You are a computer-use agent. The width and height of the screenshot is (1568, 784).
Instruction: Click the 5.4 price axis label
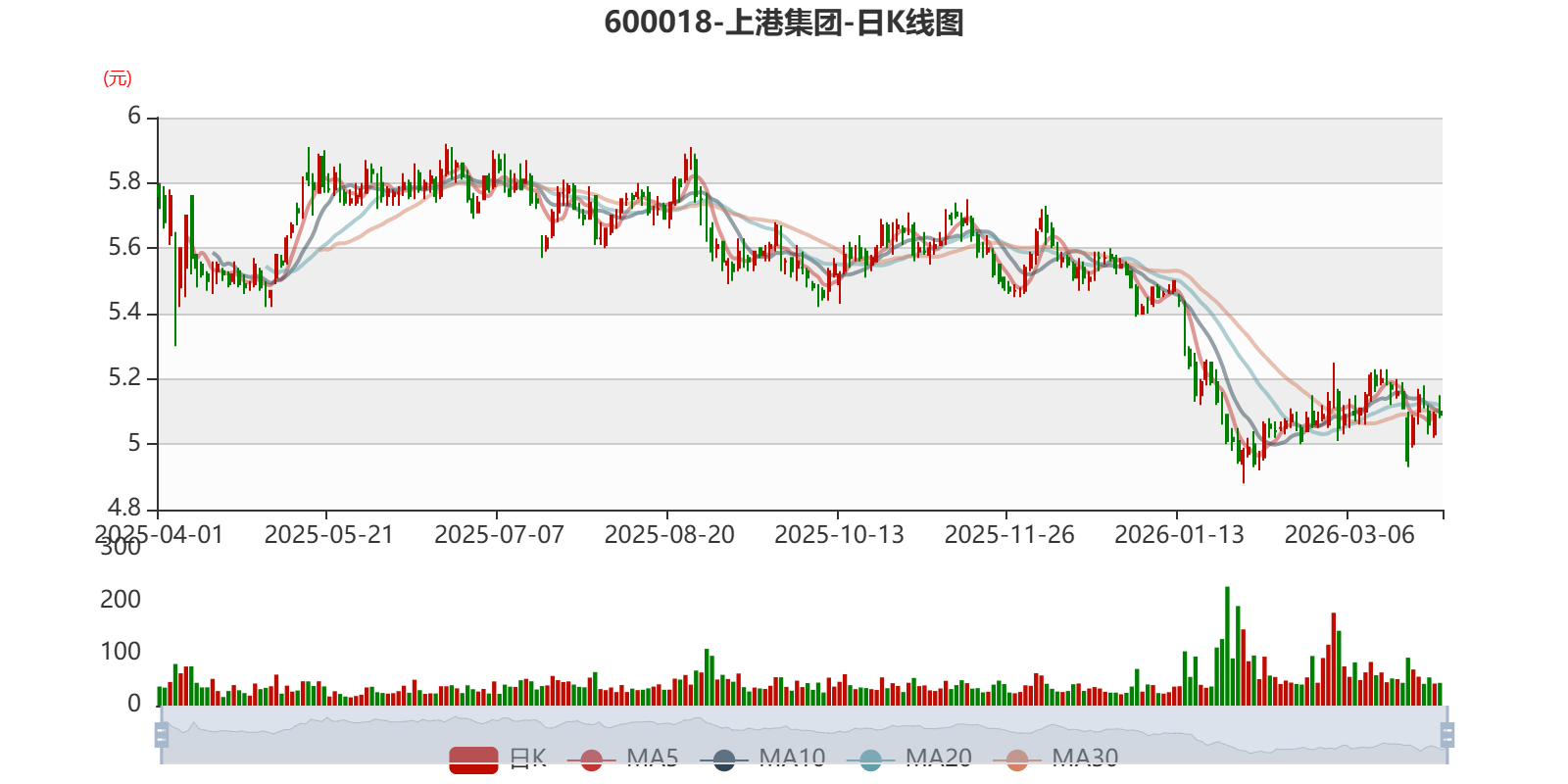[x=124, y=313]
